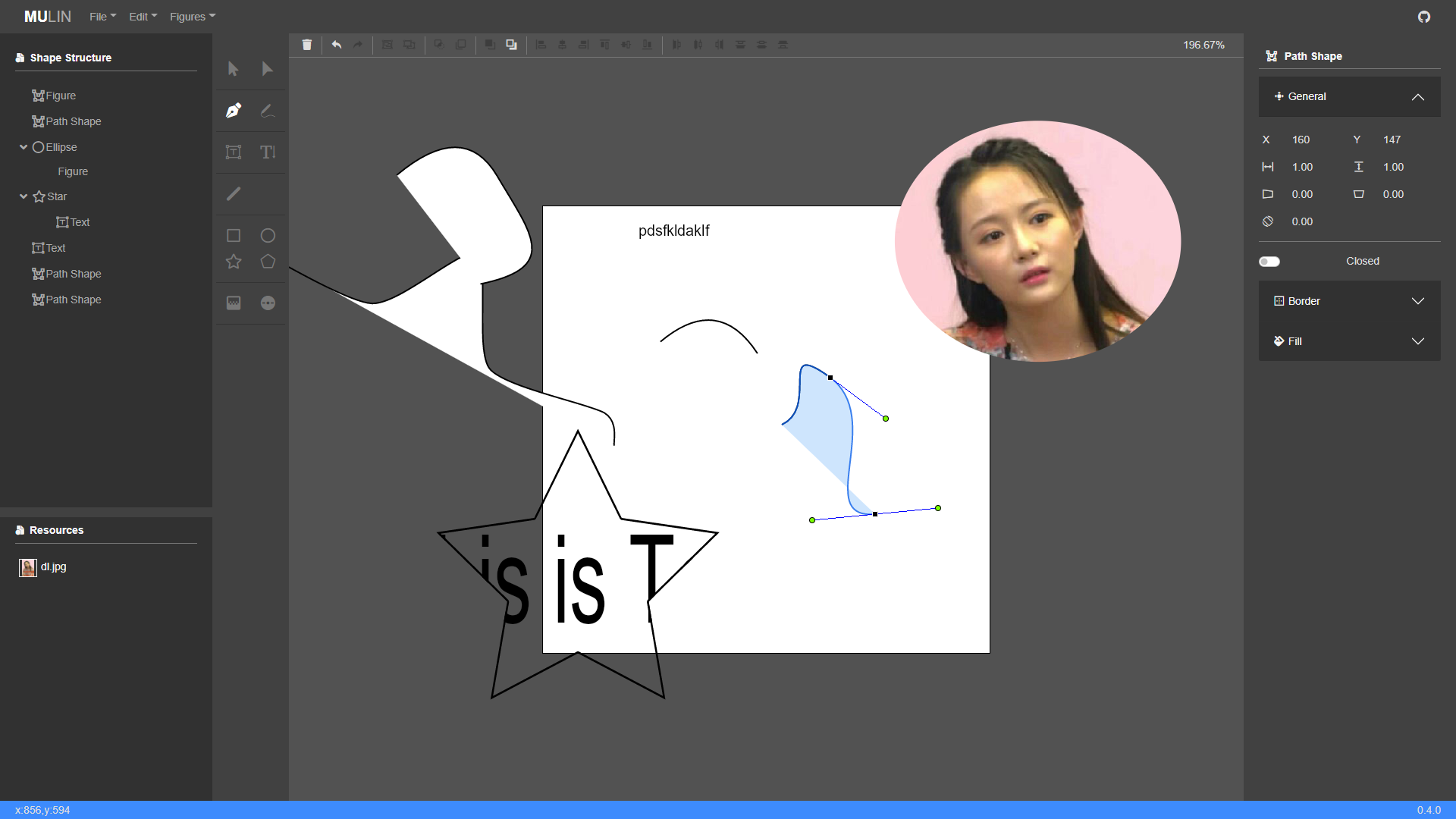Click the trash Delete icon
This screenshot has height=819, width=1456.
[x=307, y=45]
